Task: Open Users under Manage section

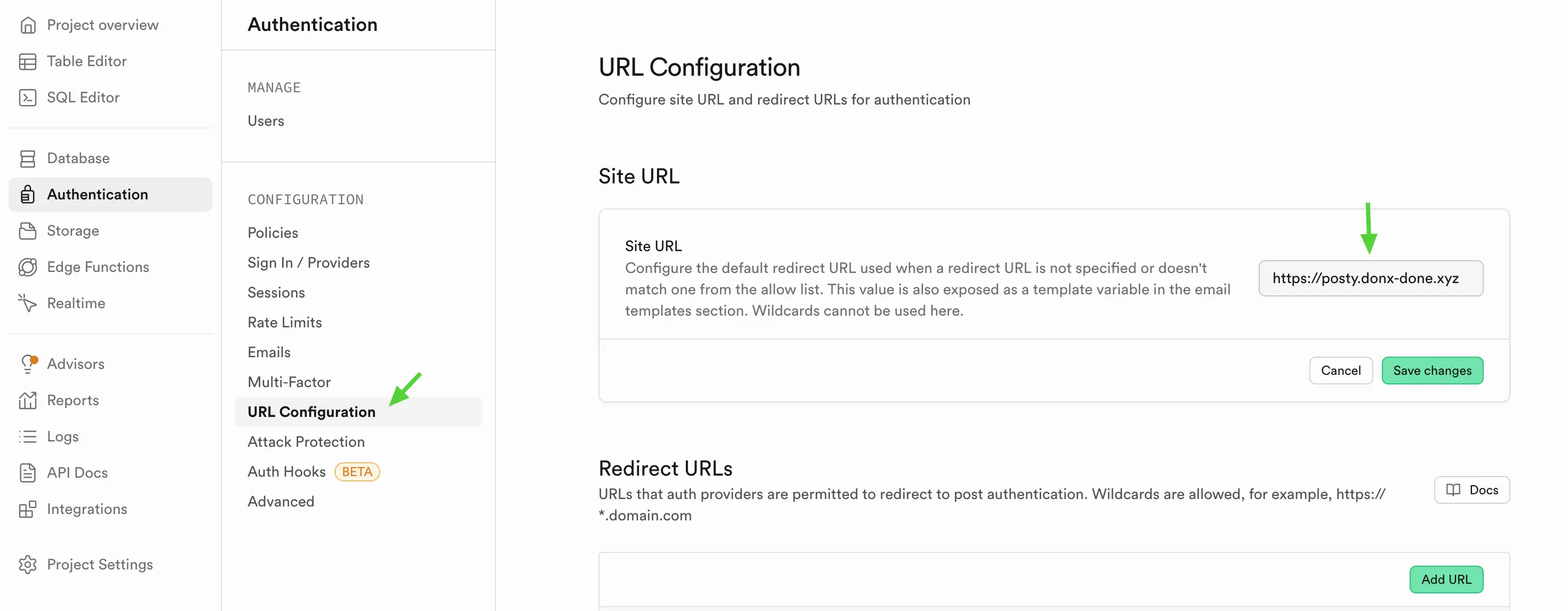Action: coord(266,121)
